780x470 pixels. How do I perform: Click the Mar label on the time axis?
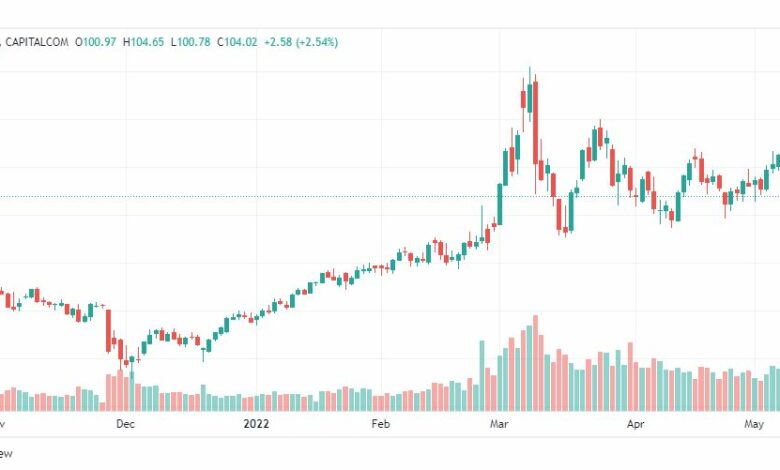(x=499, y=424)
